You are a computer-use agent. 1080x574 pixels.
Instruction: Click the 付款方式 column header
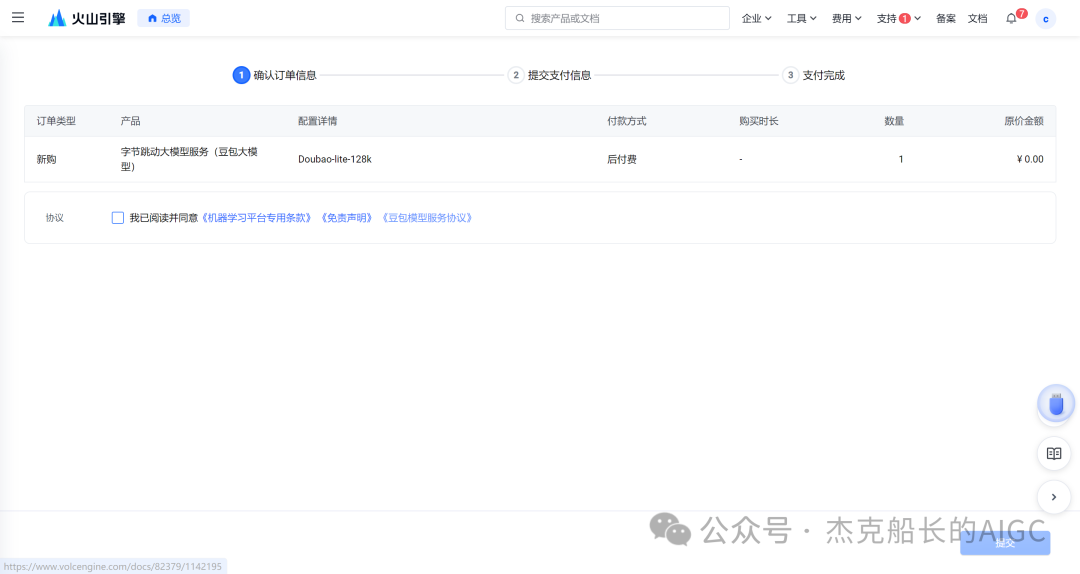click(627, 121)
